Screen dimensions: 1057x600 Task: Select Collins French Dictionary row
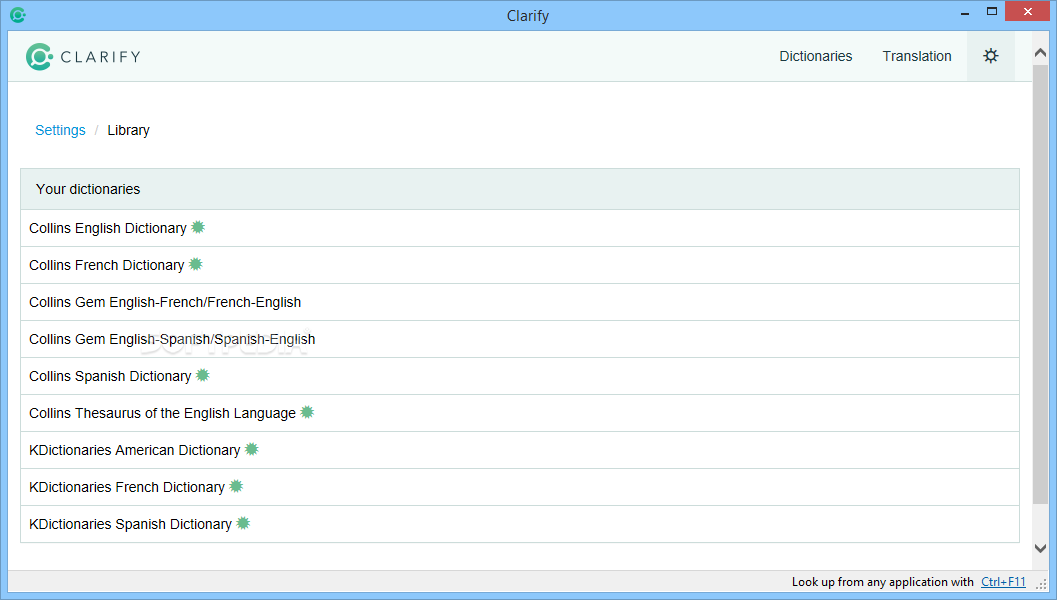click(520, 265)
